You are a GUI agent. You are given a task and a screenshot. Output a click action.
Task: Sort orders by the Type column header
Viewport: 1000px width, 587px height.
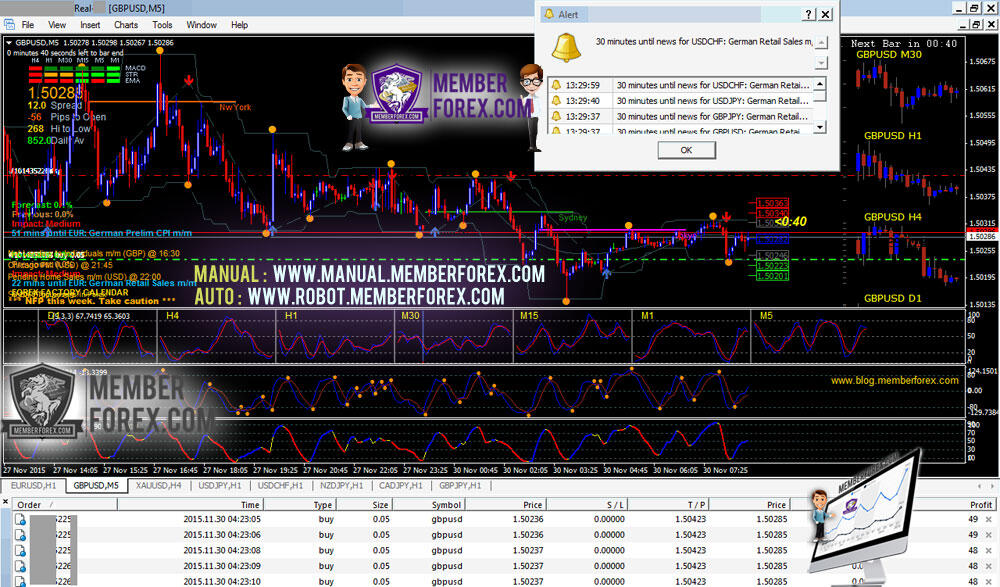click(299, 505)
